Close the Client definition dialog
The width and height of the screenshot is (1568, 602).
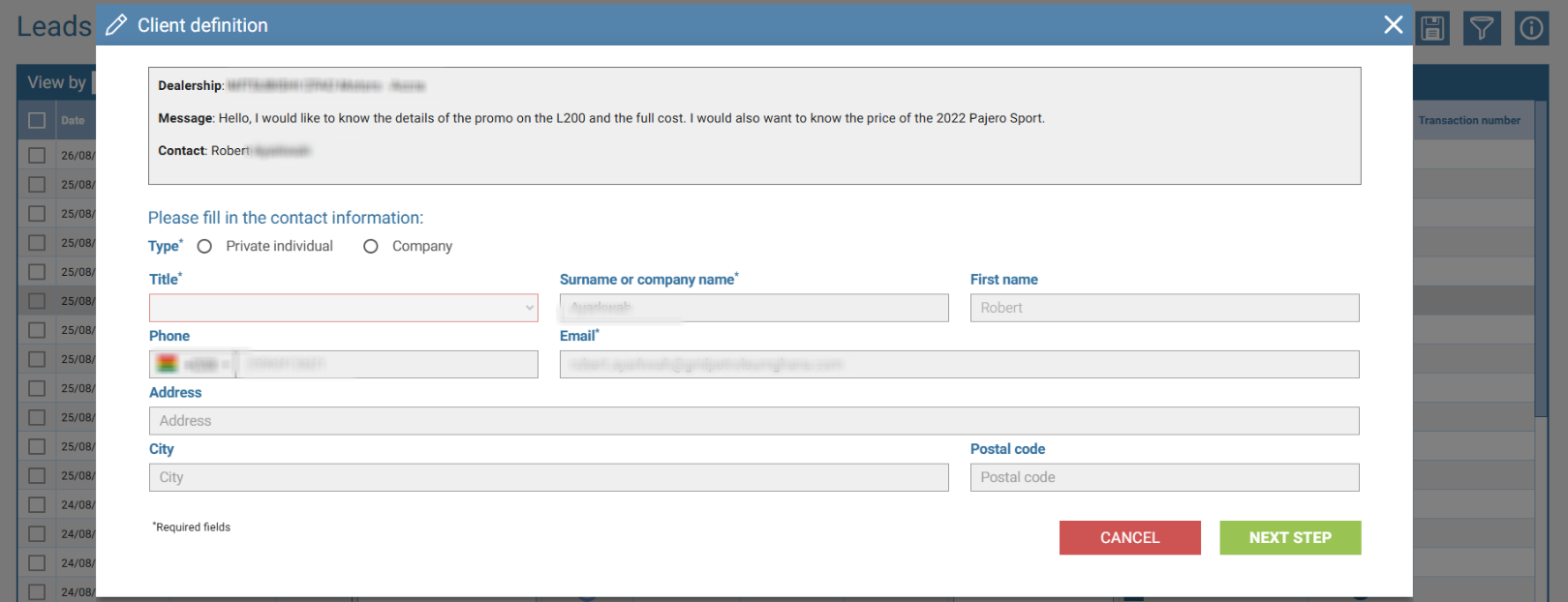click(1393, 25)
